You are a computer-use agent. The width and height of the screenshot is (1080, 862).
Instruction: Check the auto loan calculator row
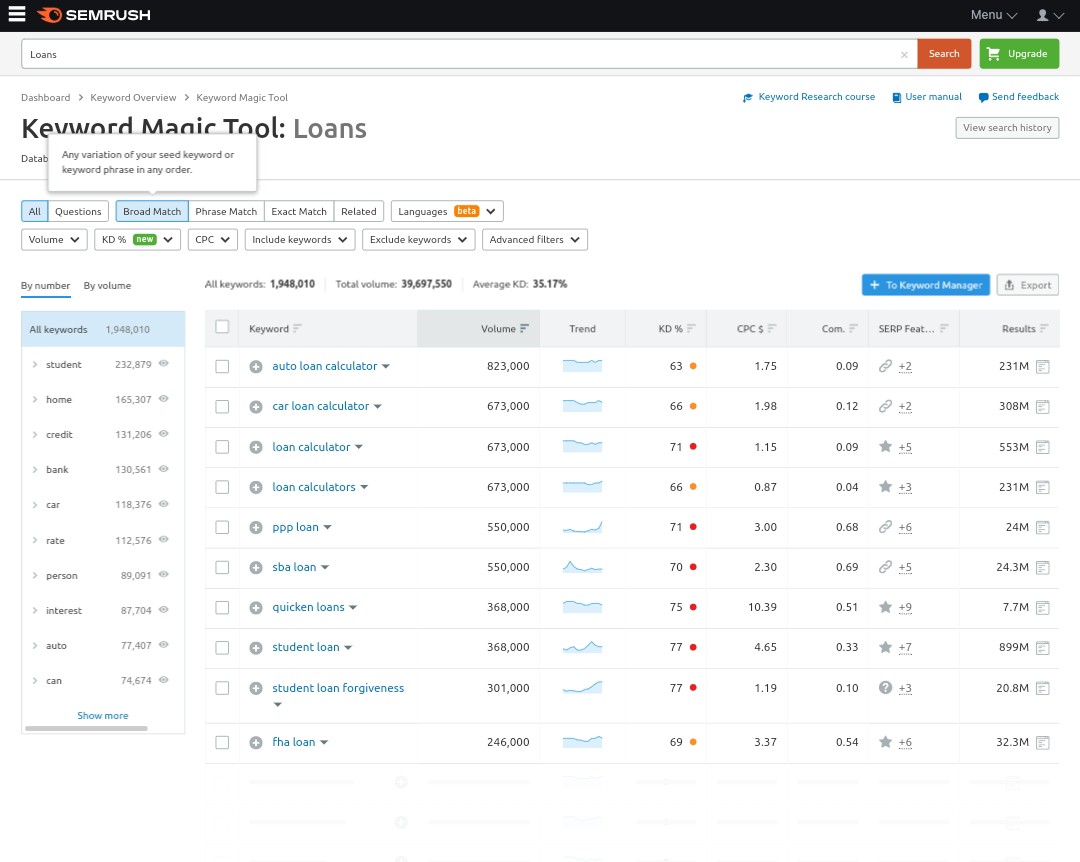[222, 367]
